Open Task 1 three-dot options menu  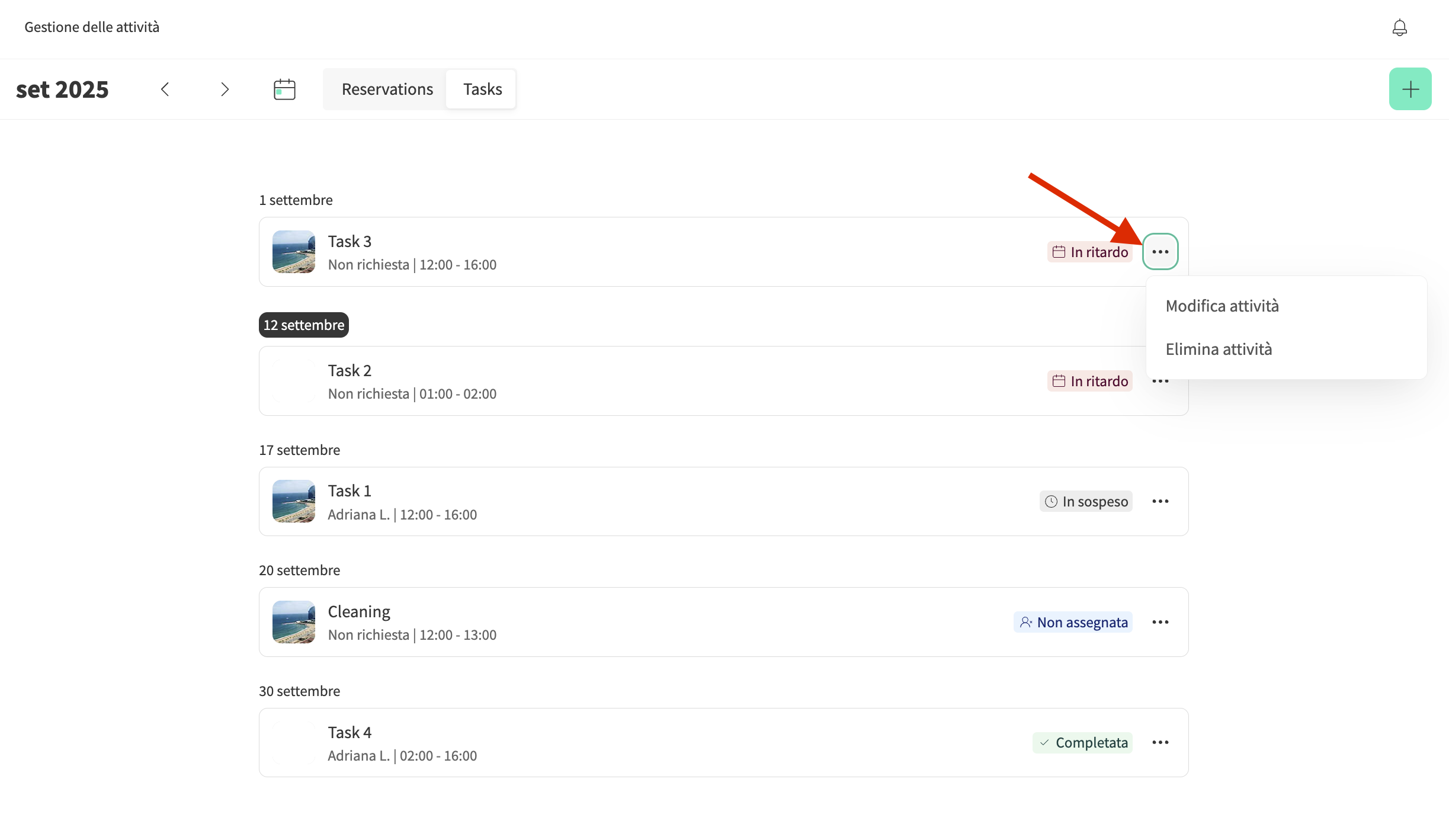(x=1160, y=502)
